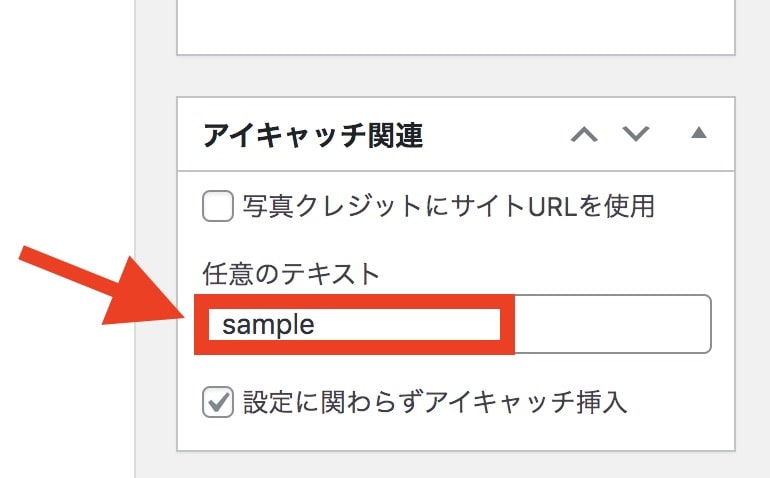Click inside the empty meta box above
Image resolution: width=770 pixels, height=478 pixels.
[456, 25]
